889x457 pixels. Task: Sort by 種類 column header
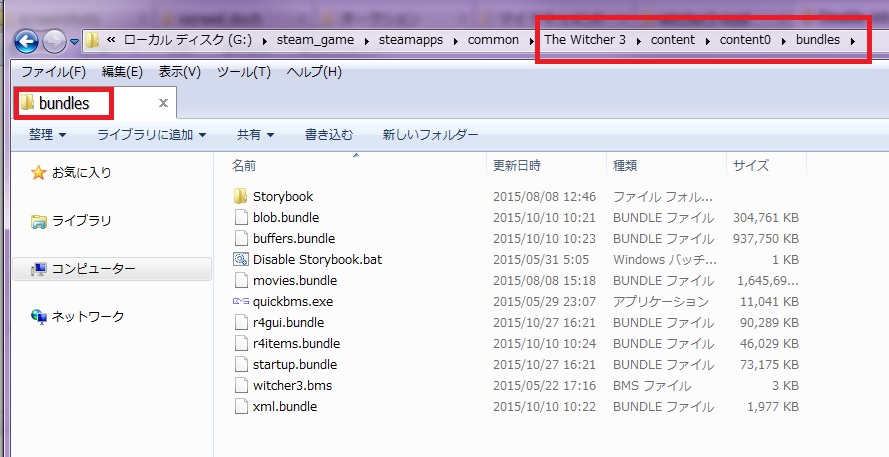pyautogui.click(x=625, y=166)
